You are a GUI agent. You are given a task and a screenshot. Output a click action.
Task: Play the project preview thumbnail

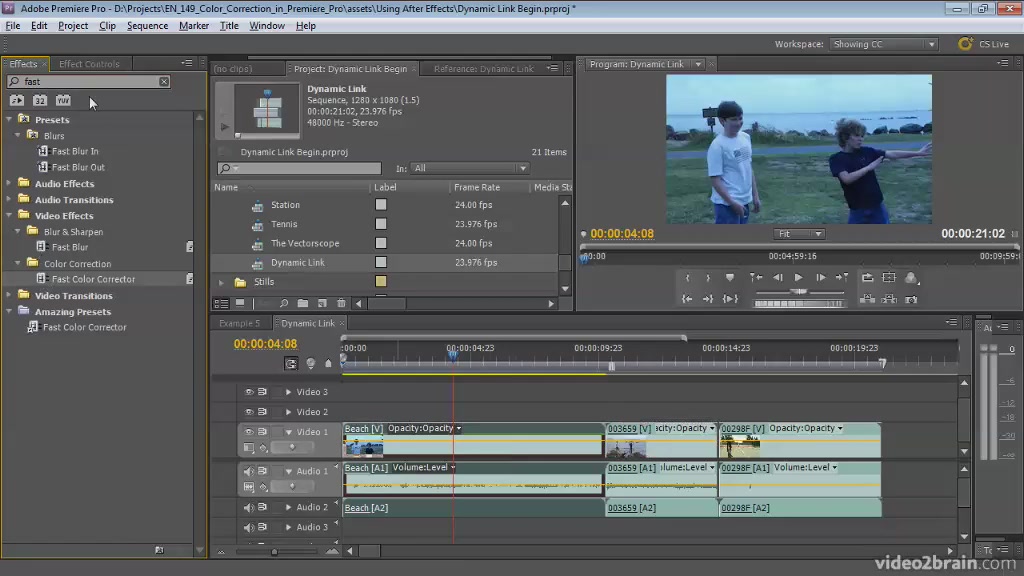pos(225,127)
